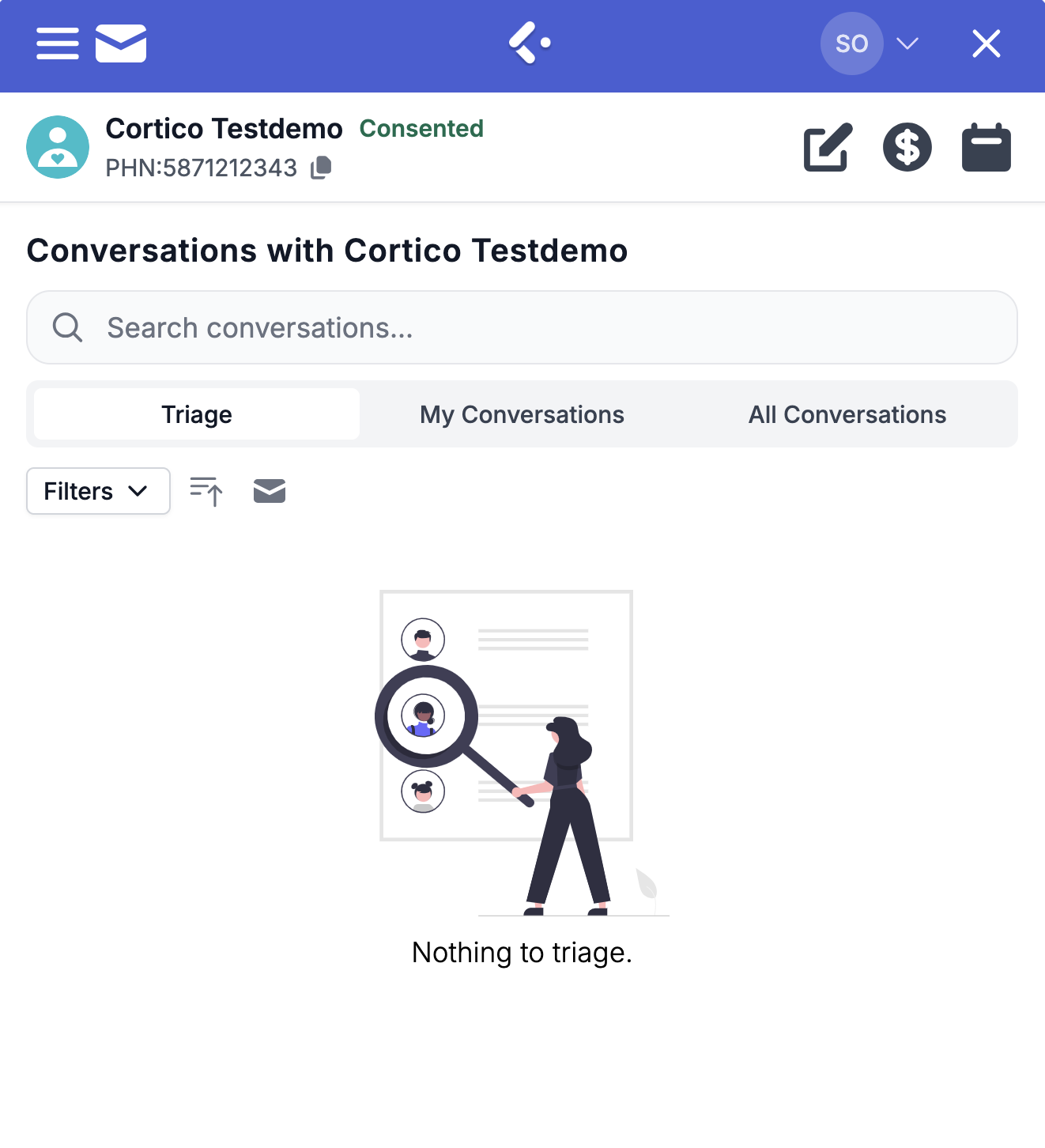Open the hamburger menu
The width and height of the screenshot is (1045, 1148).
tap(58, 43)
